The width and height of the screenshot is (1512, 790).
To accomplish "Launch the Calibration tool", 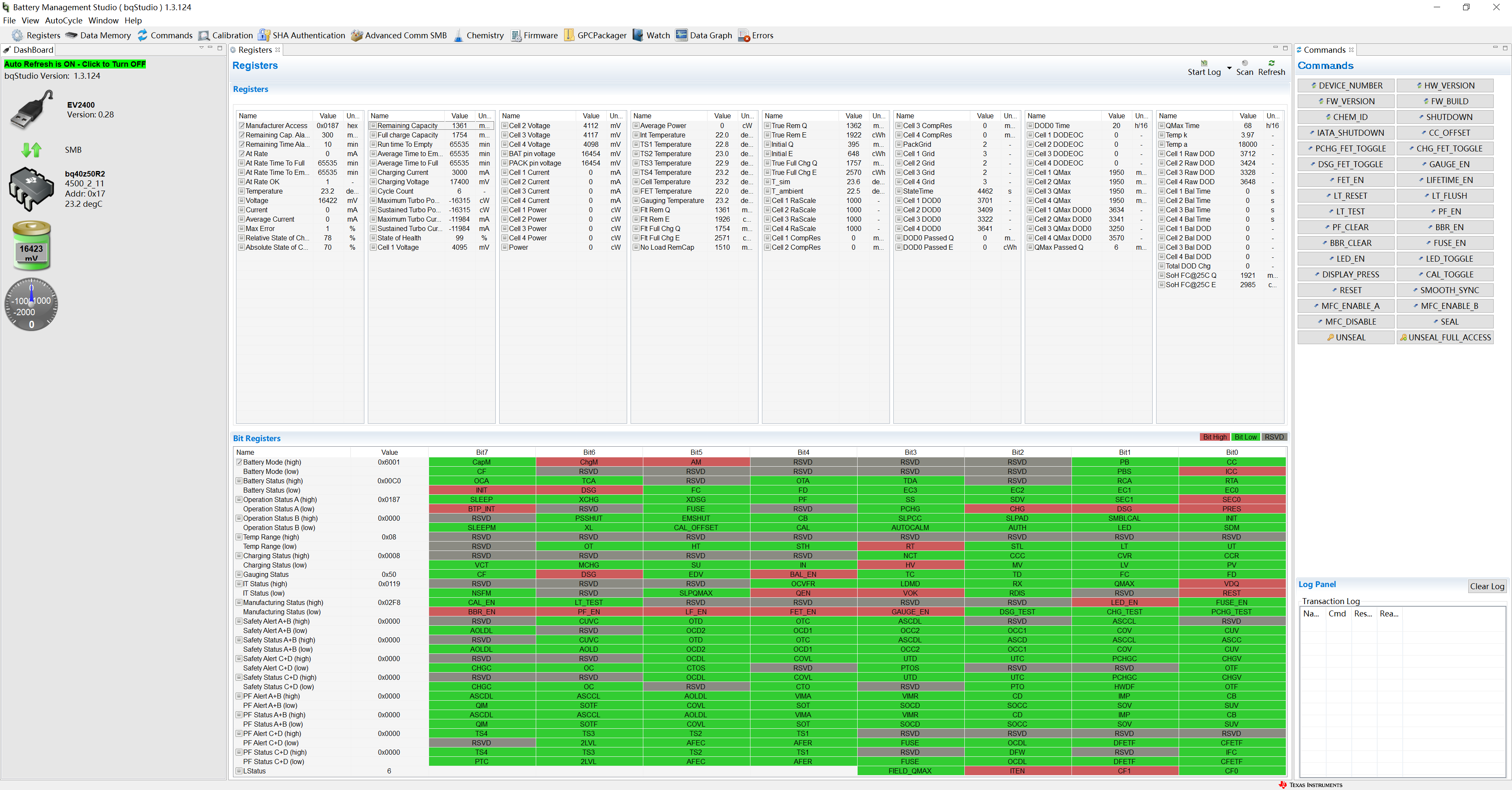I will [x=225, y=35].
